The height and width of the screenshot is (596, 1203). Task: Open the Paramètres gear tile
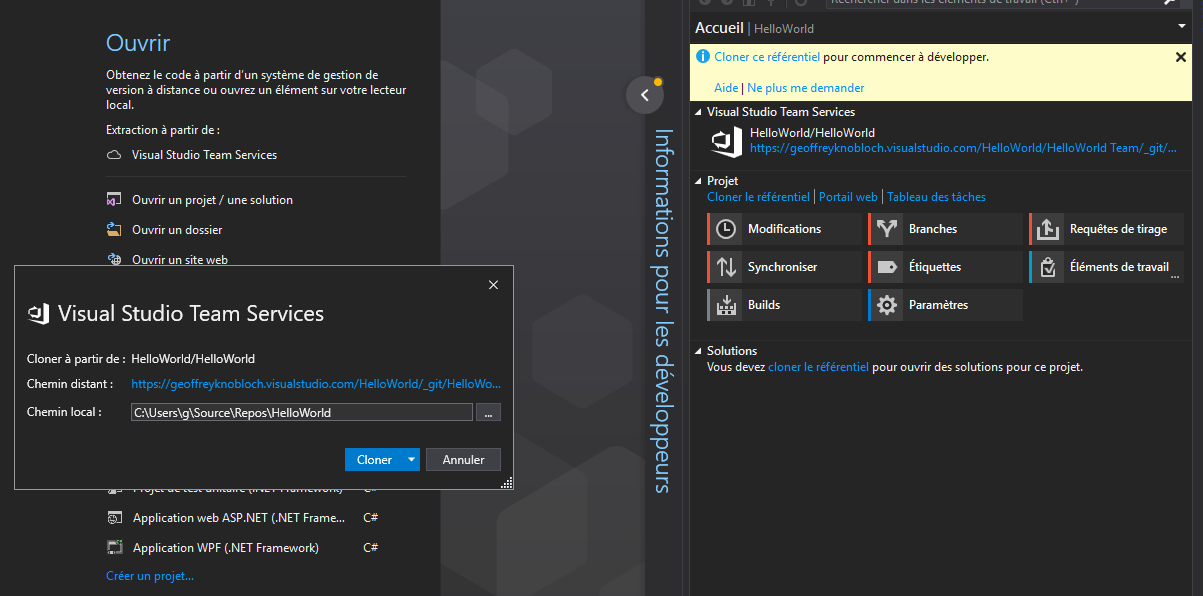(945, 305)
